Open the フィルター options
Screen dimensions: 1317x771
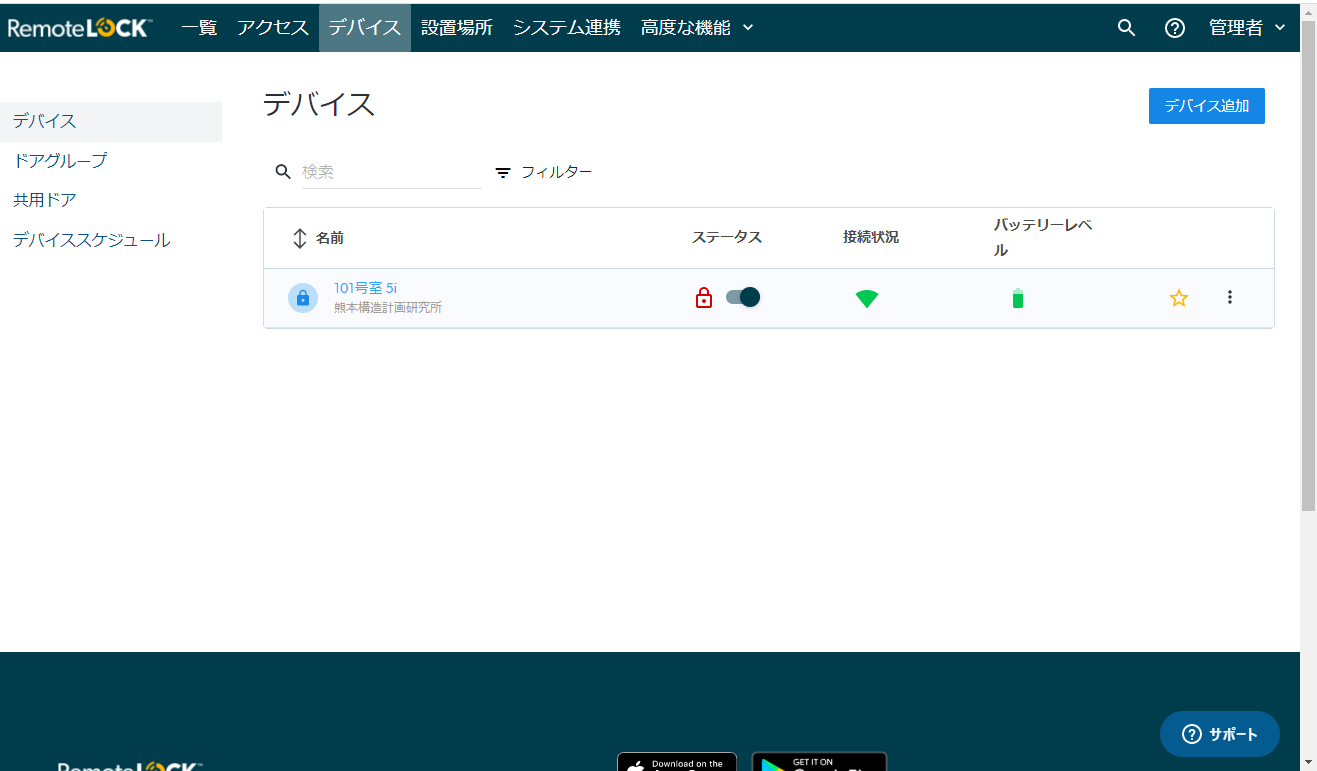point(544,172)
